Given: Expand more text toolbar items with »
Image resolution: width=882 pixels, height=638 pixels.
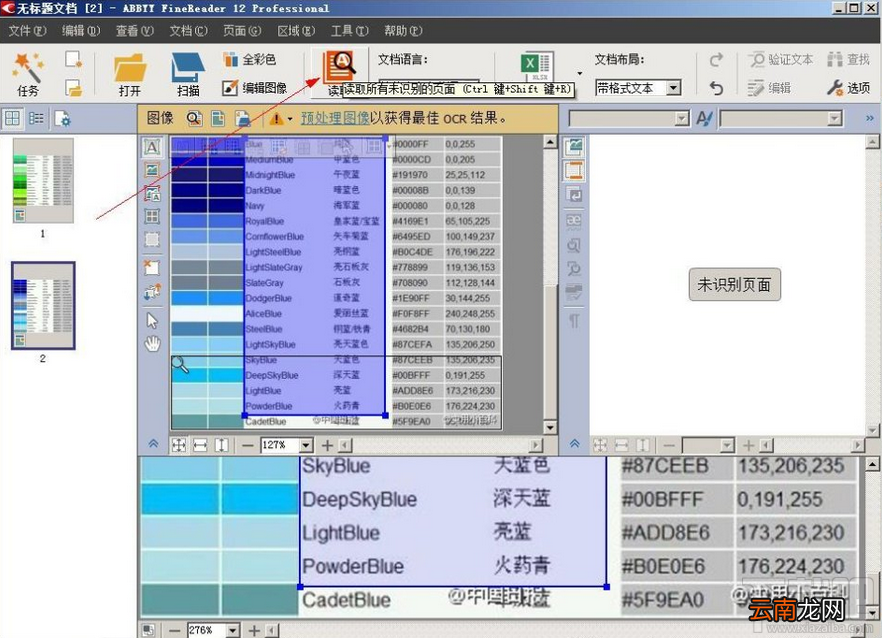Looking at the screenshot, I should [x=870, y=118].
